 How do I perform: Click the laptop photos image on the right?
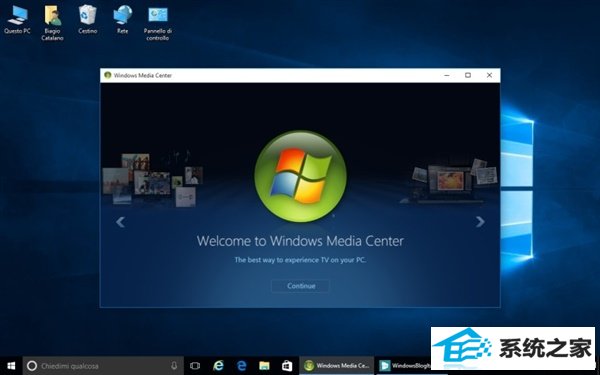pyautogui.click(x=450, y=180)
